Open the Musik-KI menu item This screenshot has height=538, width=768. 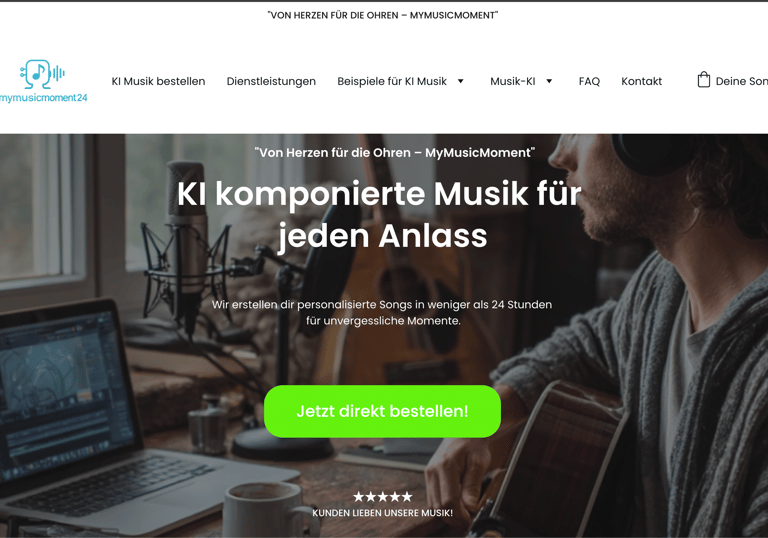click(x=513, y=81)
